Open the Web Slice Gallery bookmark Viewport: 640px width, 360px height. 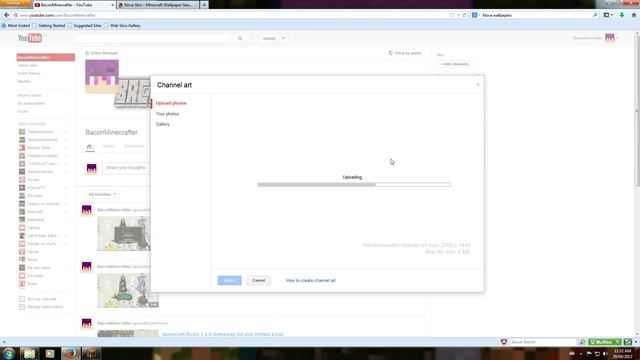[x=122, y=25]
